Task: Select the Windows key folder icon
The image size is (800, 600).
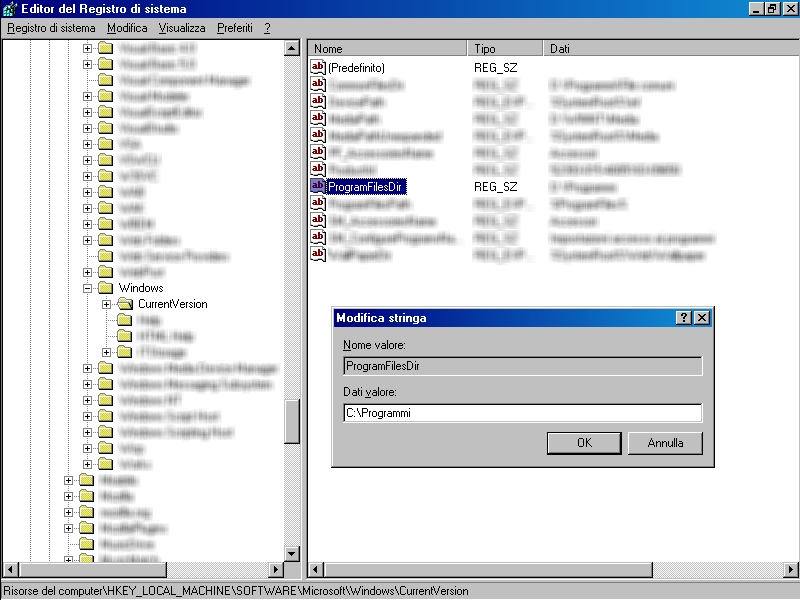Action: (105, 288)
